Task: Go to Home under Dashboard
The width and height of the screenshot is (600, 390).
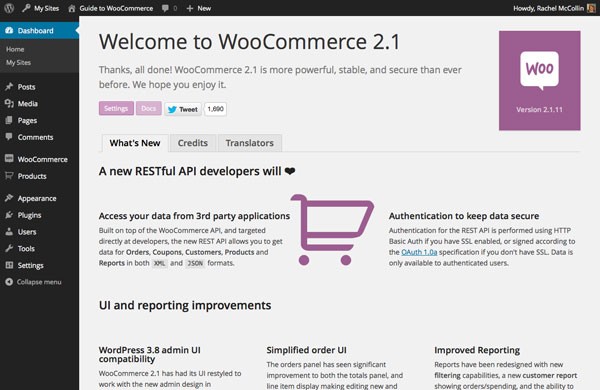Action: (x=15, y=49)
